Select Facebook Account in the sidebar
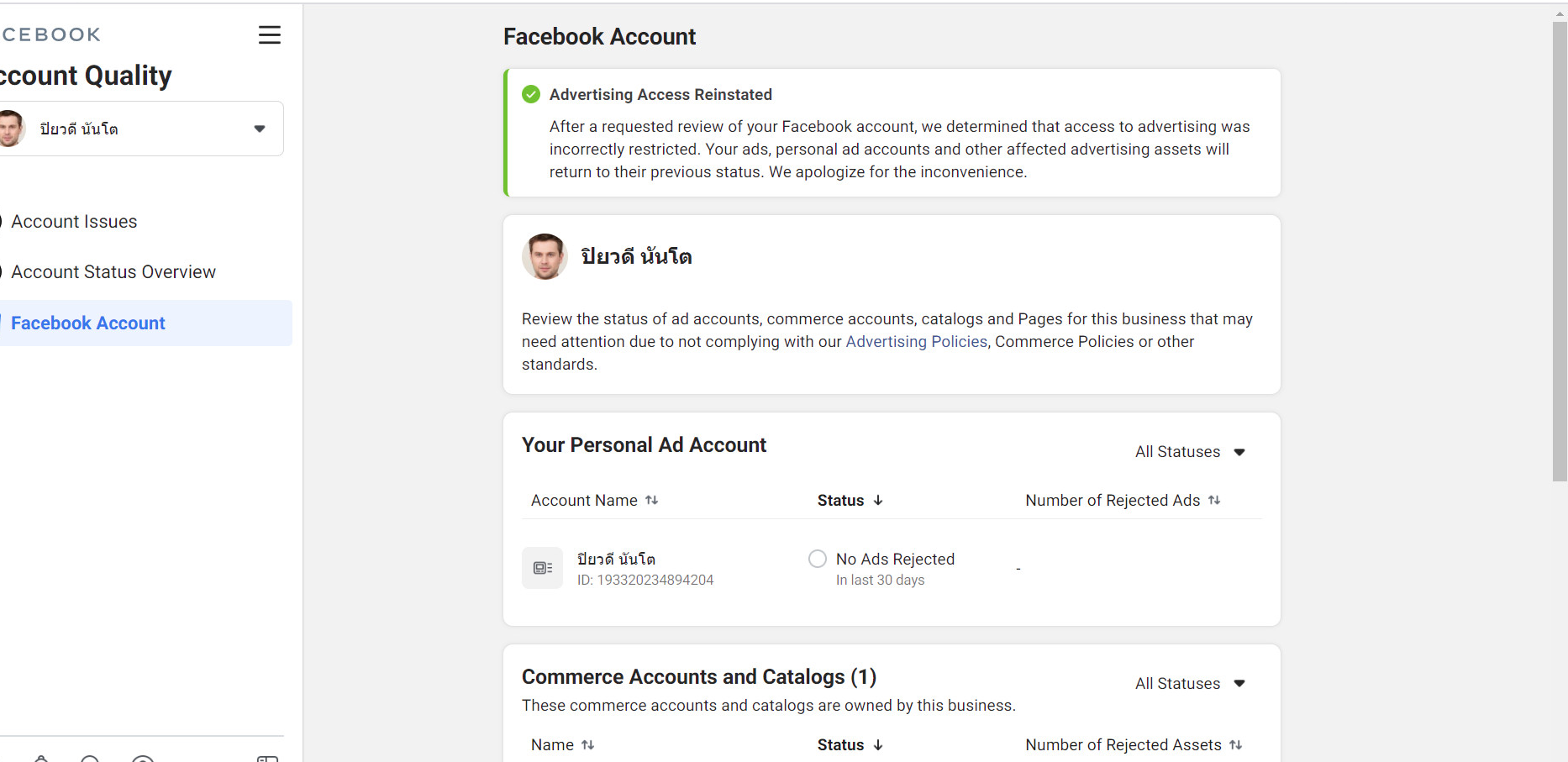Image resolution: width=1568 pixels, height=762 pixels. tap(145, 323)
